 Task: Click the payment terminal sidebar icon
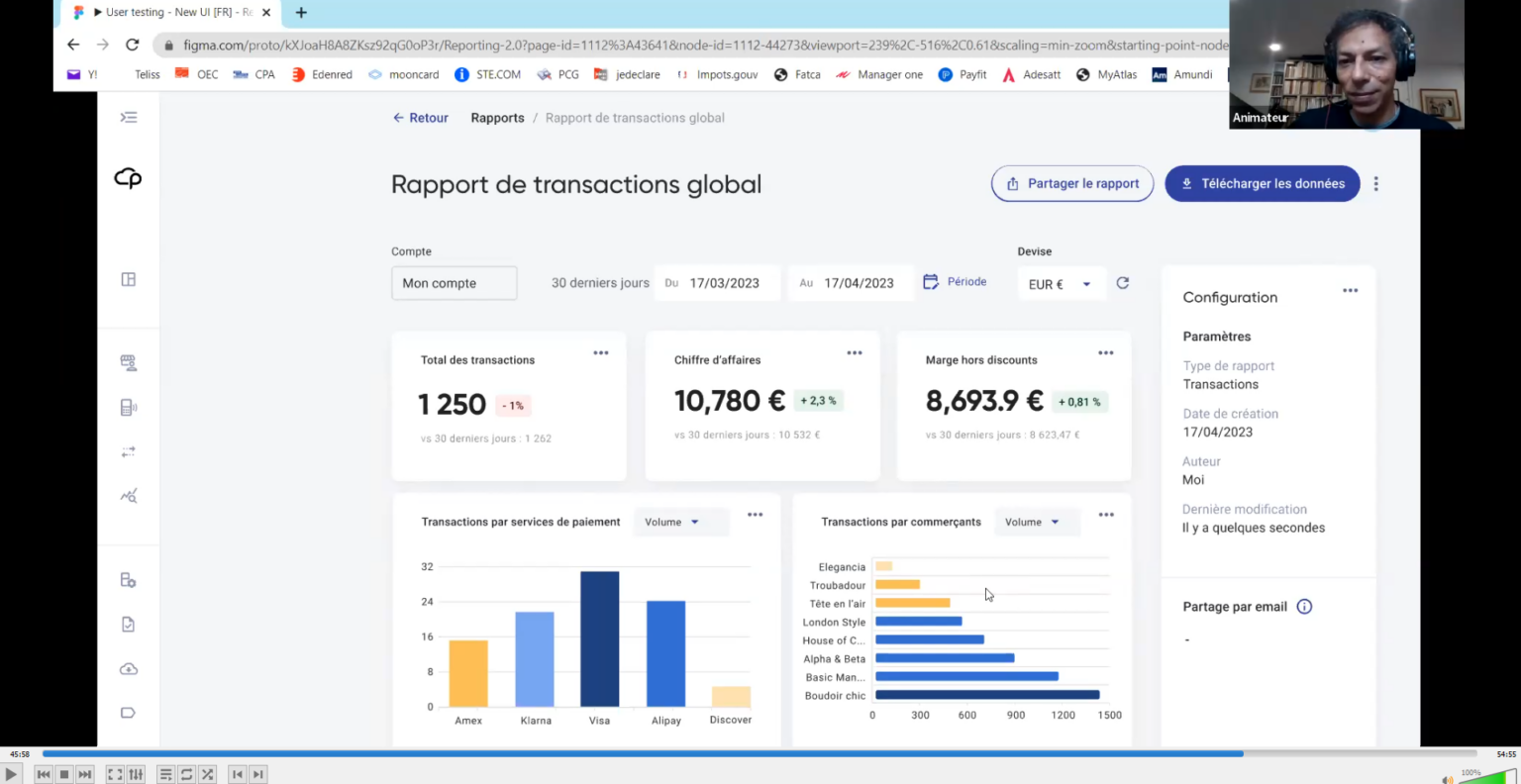pyautogui.click(x=129, y=408)
